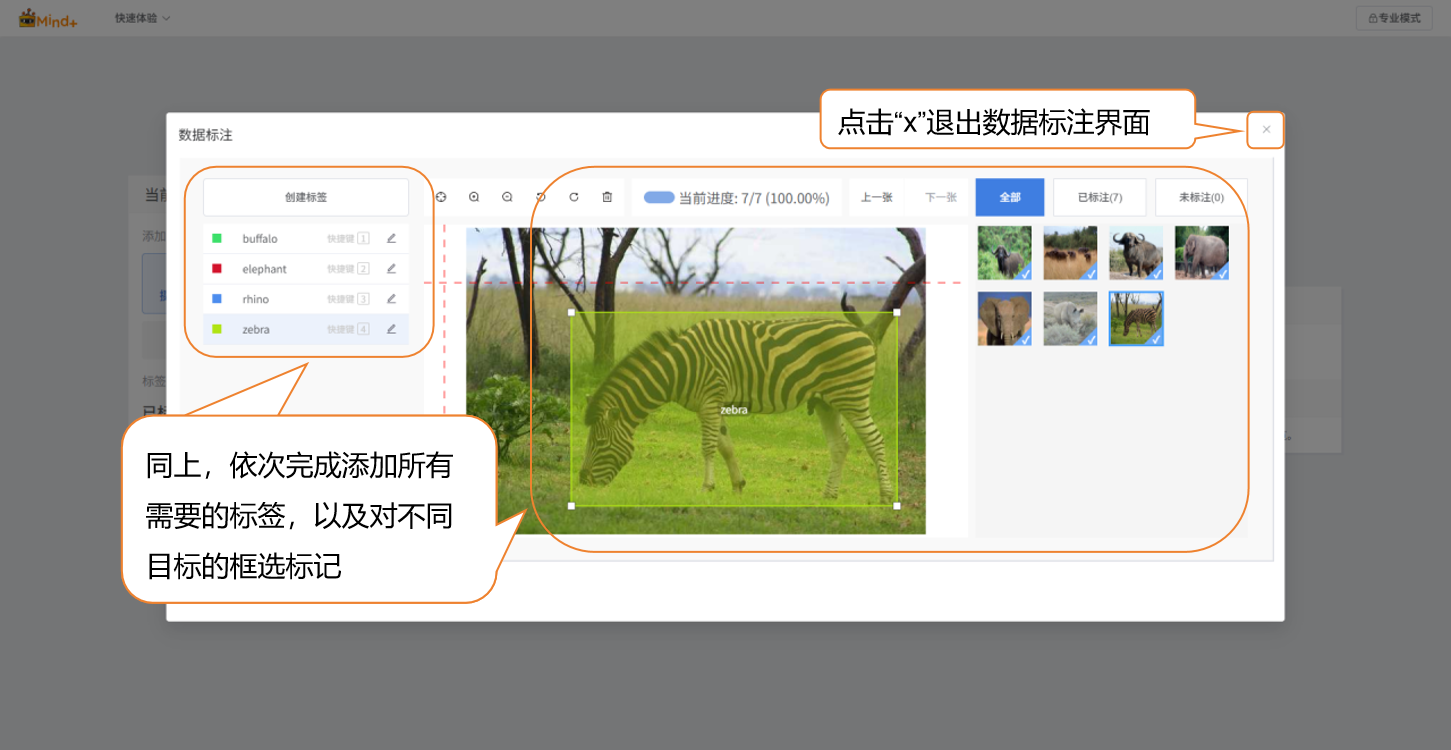Viewport: 1451px width, 750px height.
Task: Open the 快速体验 dropdown menu
Action: click(142, 18)
